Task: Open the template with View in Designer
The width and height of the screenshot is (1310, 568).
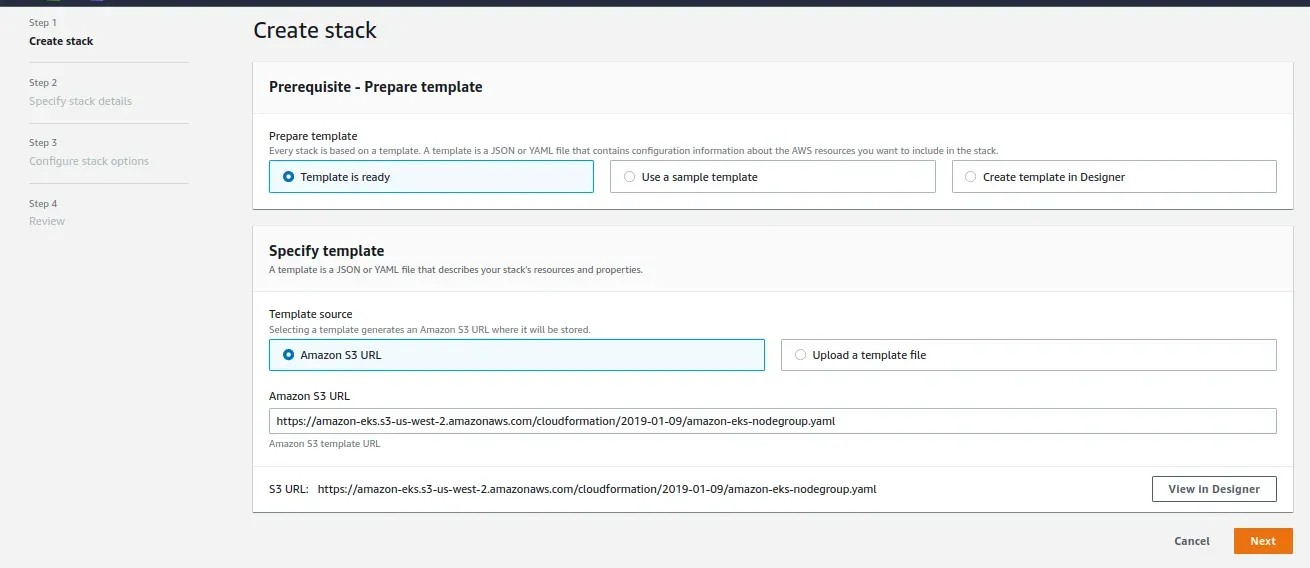Action: coord(1214,489)
